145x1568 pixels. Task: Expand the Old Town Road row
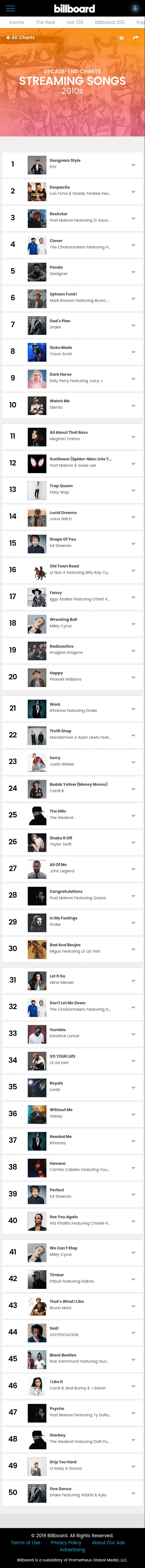pos(133,570)
